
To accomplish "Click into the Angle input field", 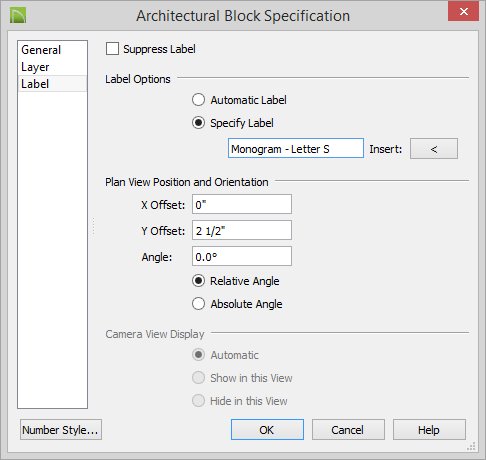I will click(242, 256).
